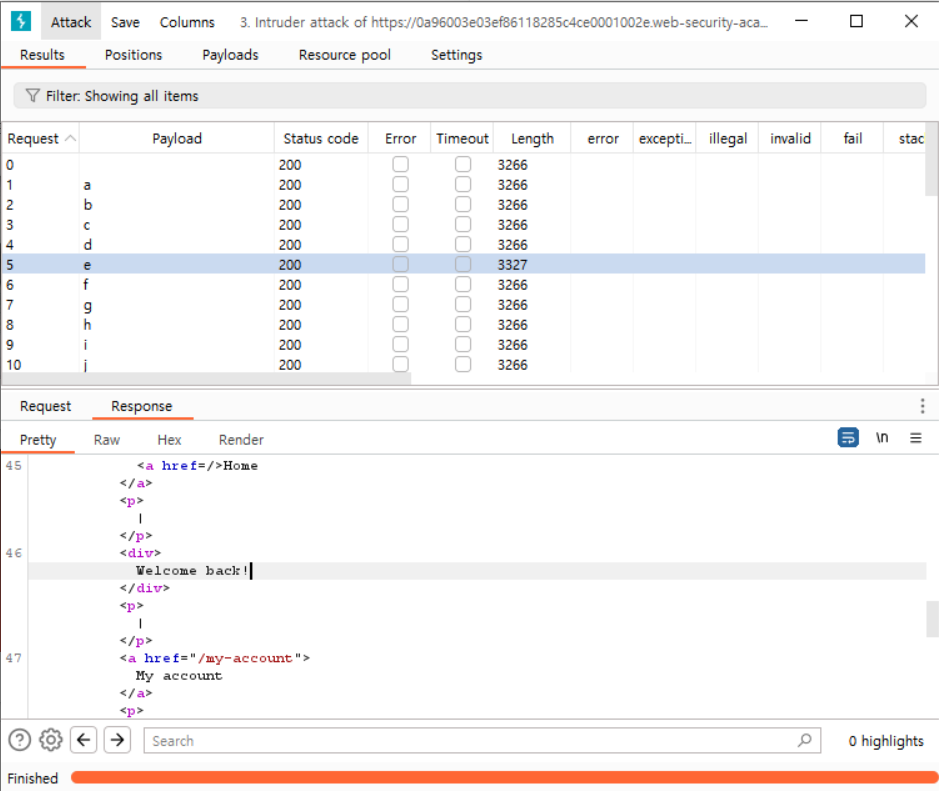Go to next search match arrow
The height and width of the screenshot is (791, 939).
(117, 740)
